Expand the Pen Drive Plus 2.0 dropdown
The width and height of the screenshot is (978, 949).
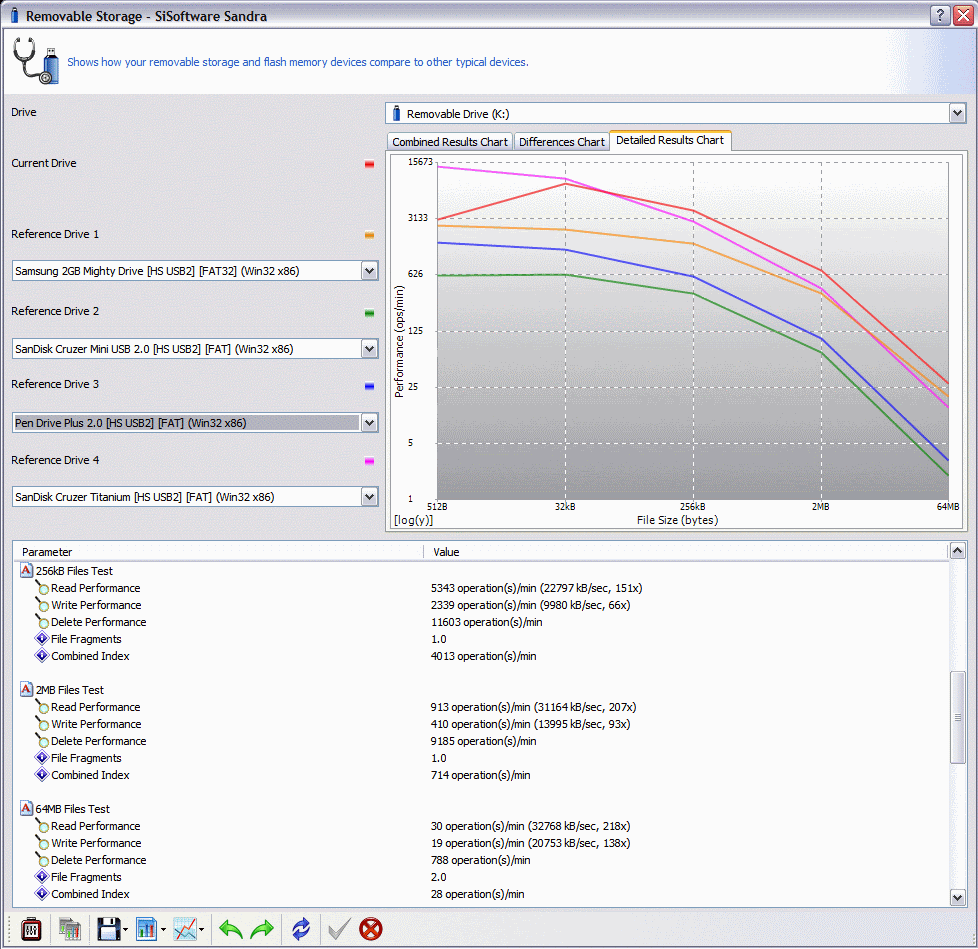(369, 423)
